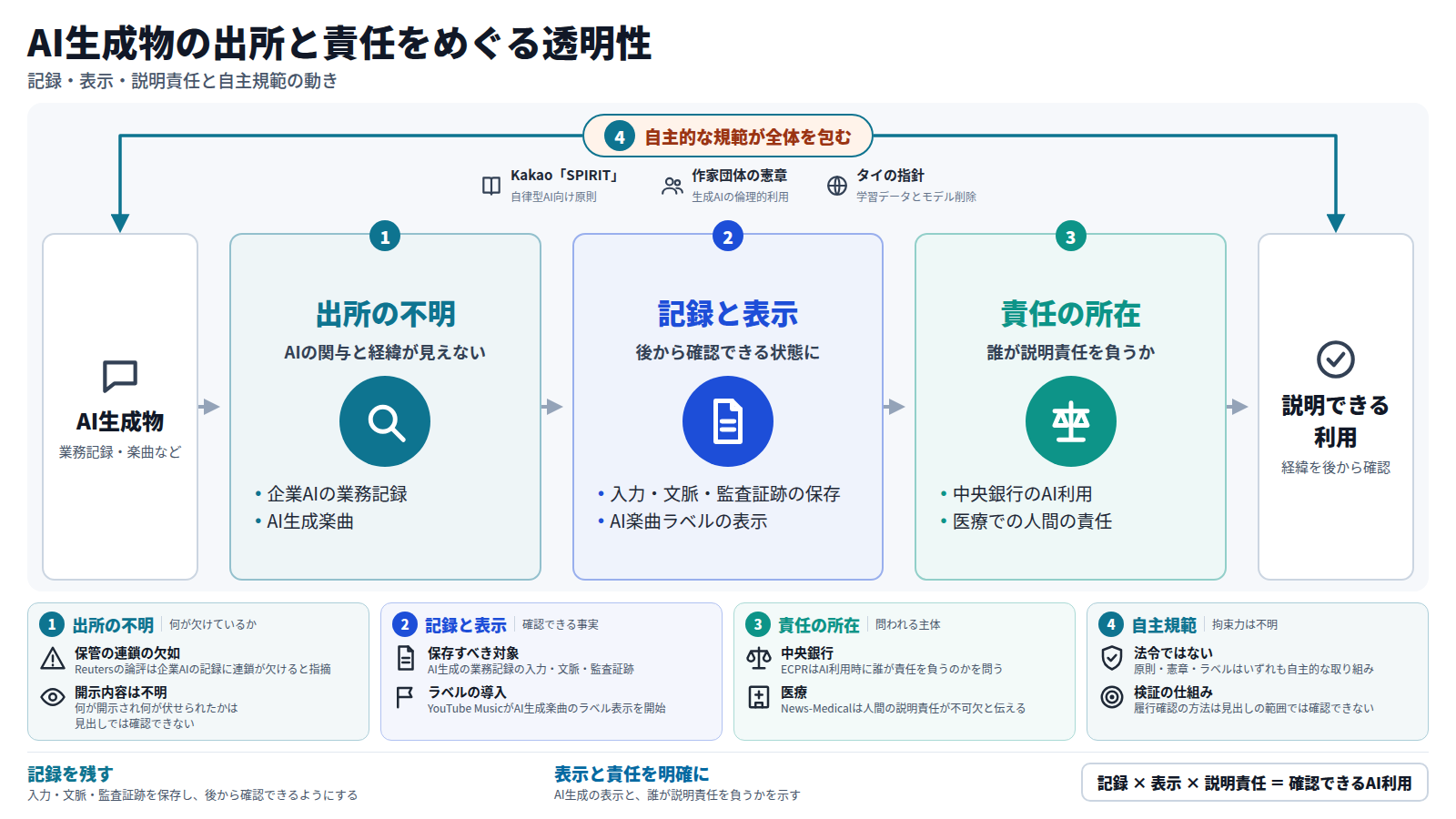Click the text 学習データとモデル削除
This screenshot has height=819, width=1456.
(916, 197)
